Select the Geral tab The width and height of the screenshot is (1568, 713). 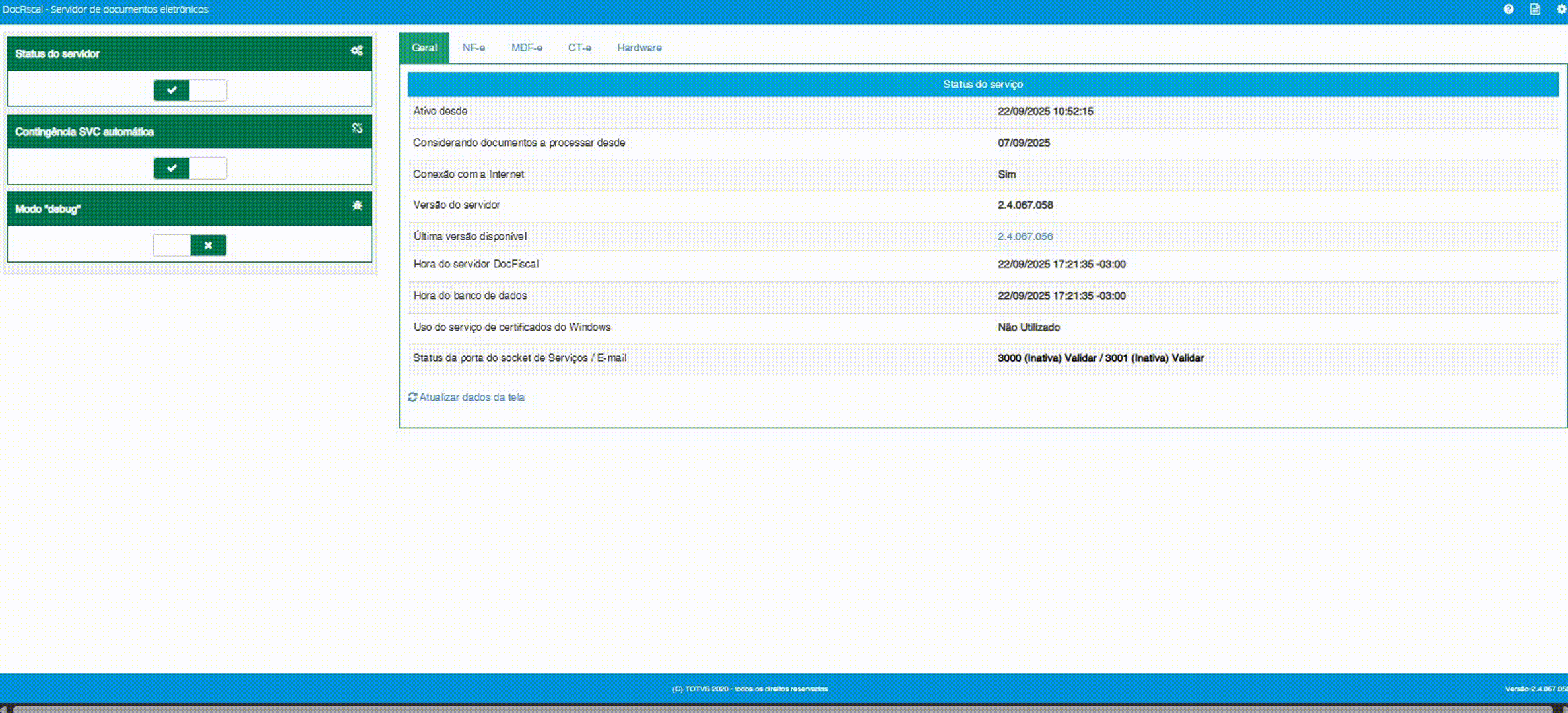pyautogui.click(x=424, y=48)
